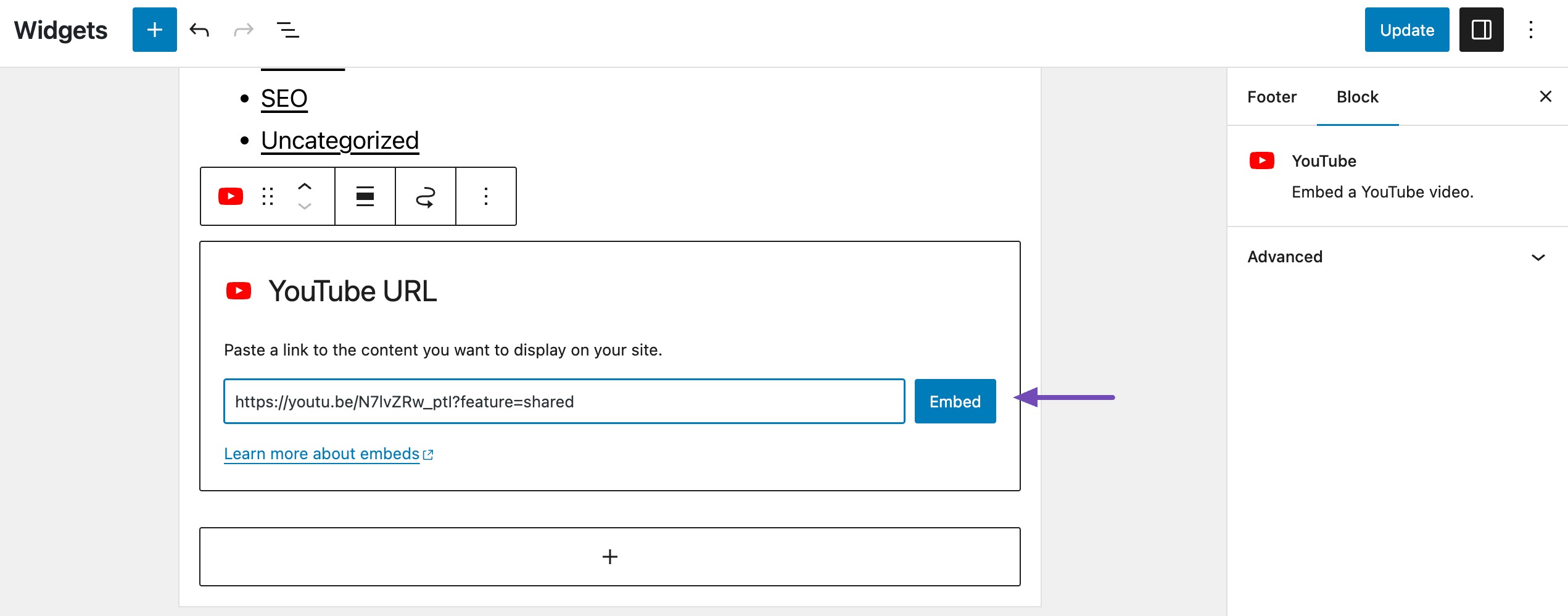The height and width of the screenshot is (616, 1568).
Task: Undo the last change
Action: point(199,30)
